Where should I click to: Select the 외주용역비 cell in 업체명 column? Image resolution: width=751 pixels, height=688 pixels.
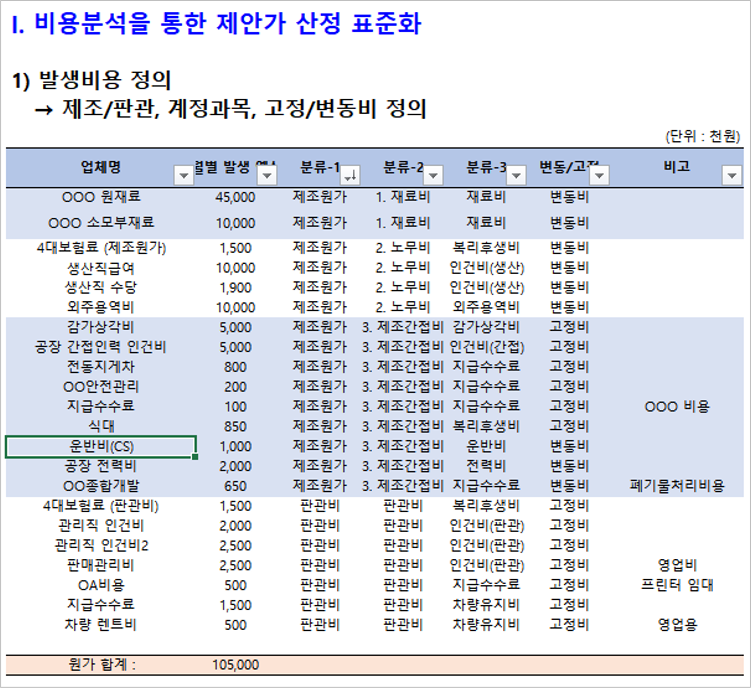101,307
